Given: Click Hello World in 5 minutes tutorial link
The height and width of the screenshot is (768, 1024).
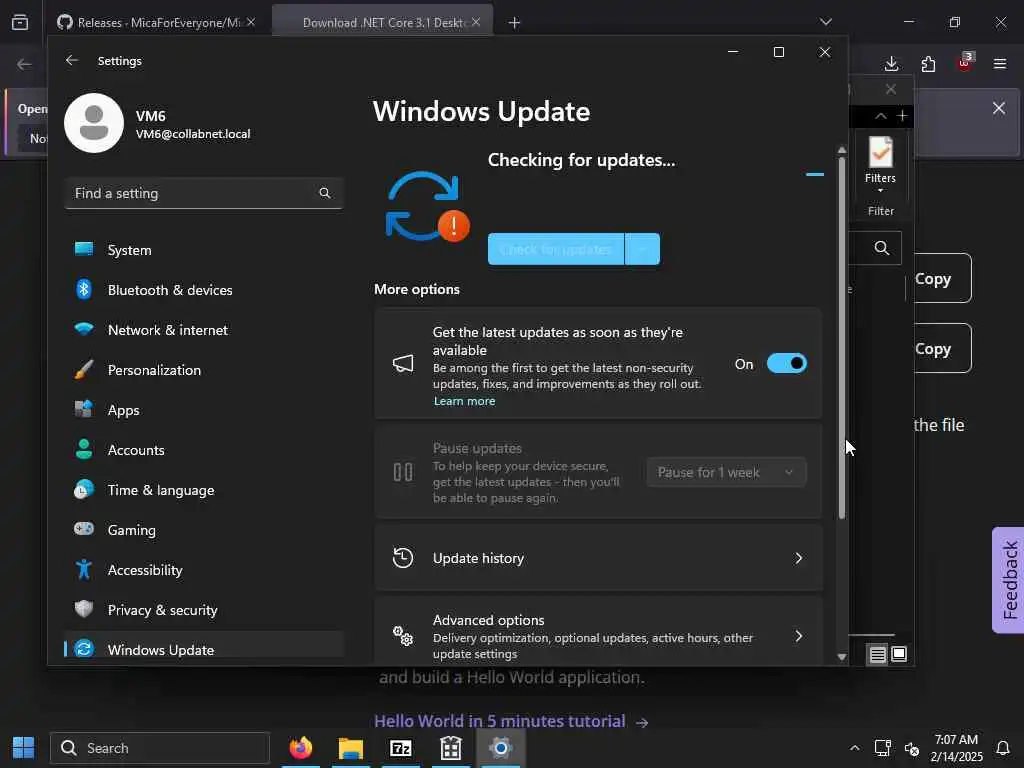Looking at the screenshot, I should 500,721.
